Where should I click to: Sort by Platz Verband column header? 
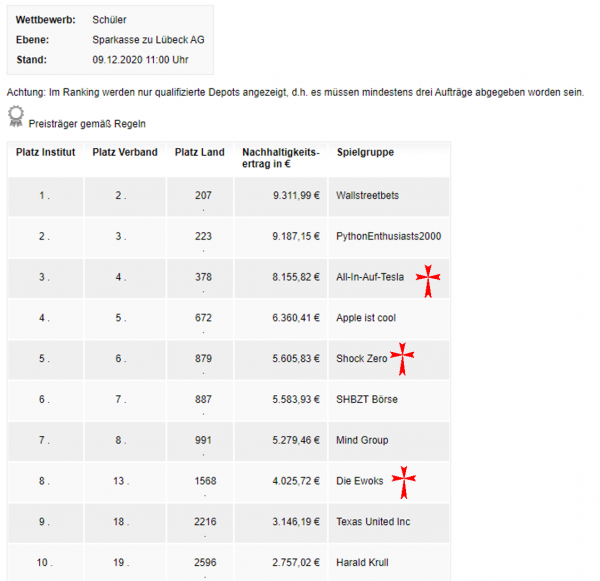click(125, 152)
